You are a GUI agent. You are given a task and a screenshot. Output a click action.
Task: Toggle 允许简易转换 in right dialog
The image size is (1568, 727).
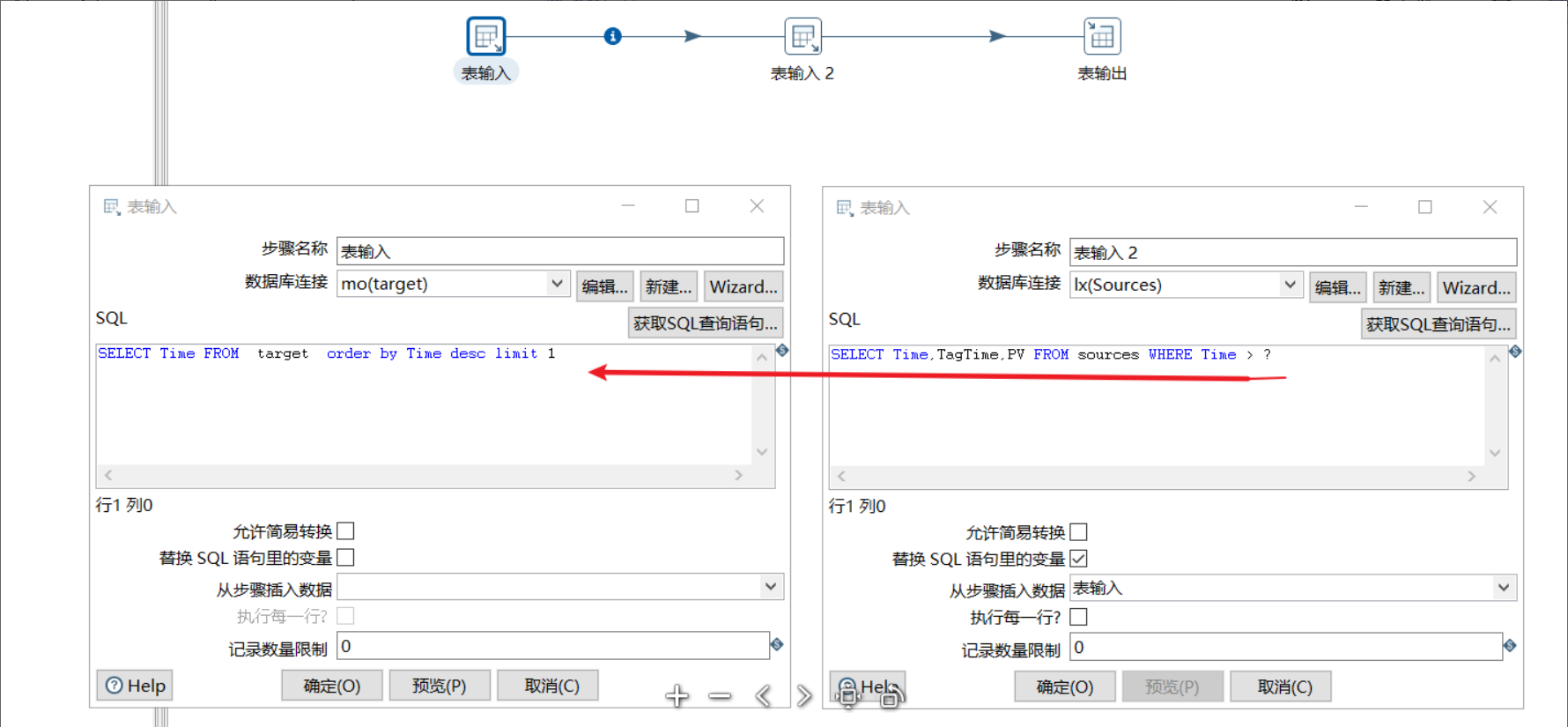[x=1078, y=531]
